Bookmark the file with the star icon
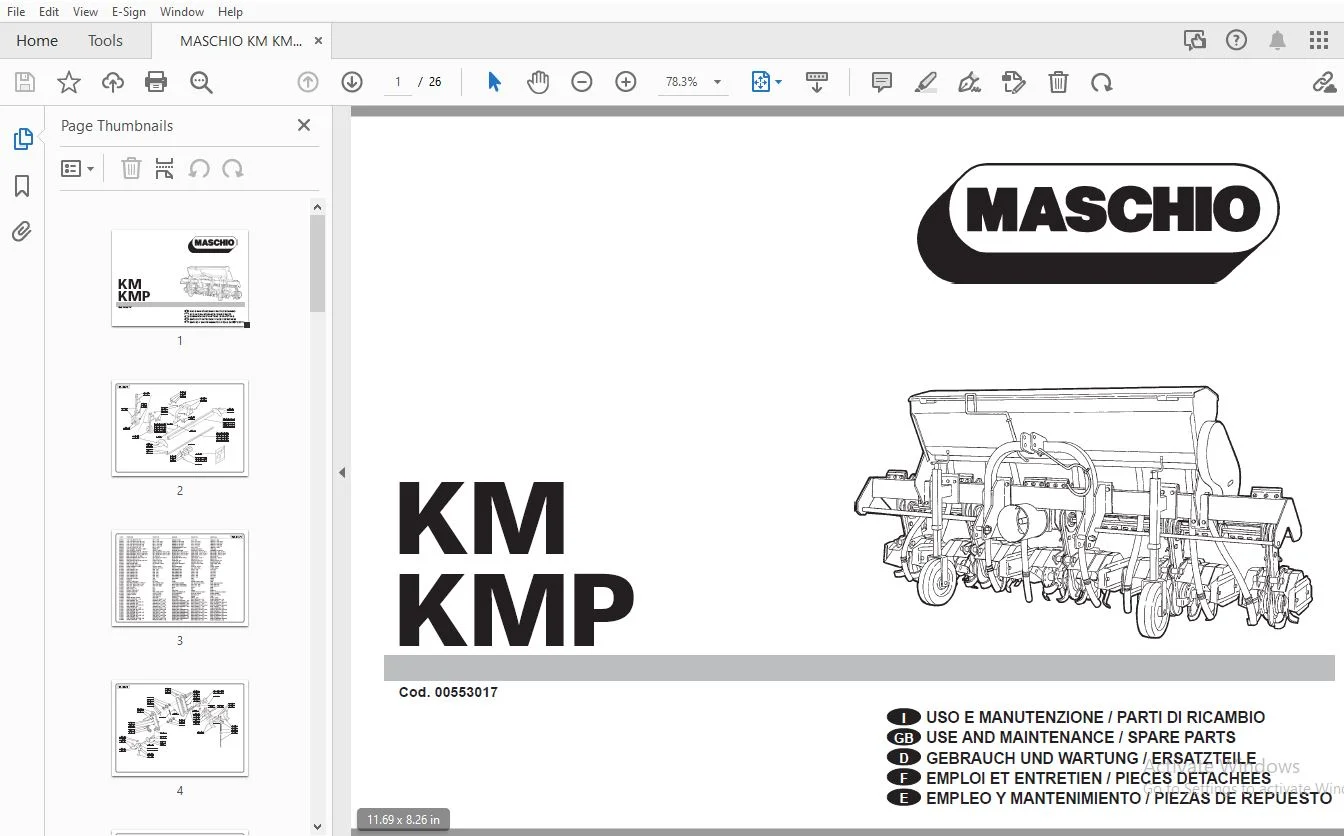 pyautogui.click(x=69, y=82)
